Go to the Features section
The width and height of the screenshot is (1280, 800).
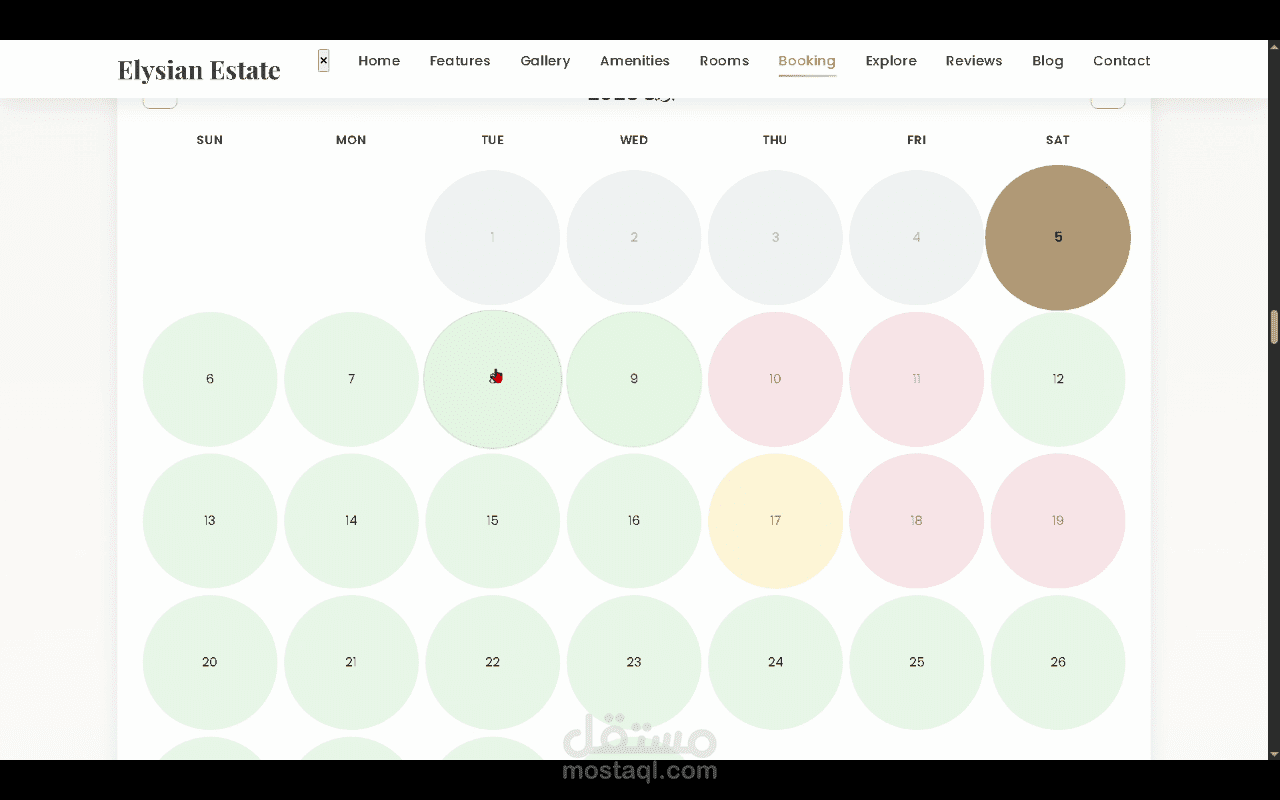point(460,61)
